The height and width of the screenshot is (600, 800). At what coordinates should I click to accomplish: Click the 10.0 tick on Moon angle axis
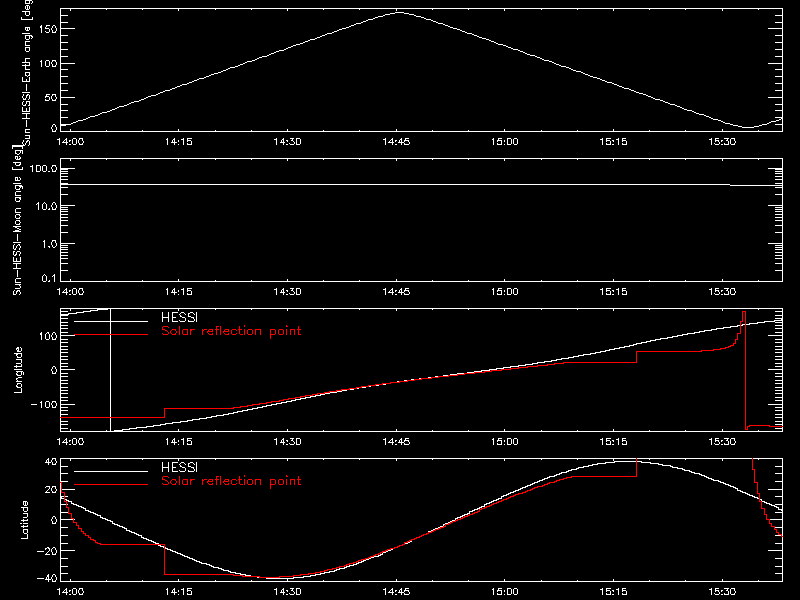46,207
